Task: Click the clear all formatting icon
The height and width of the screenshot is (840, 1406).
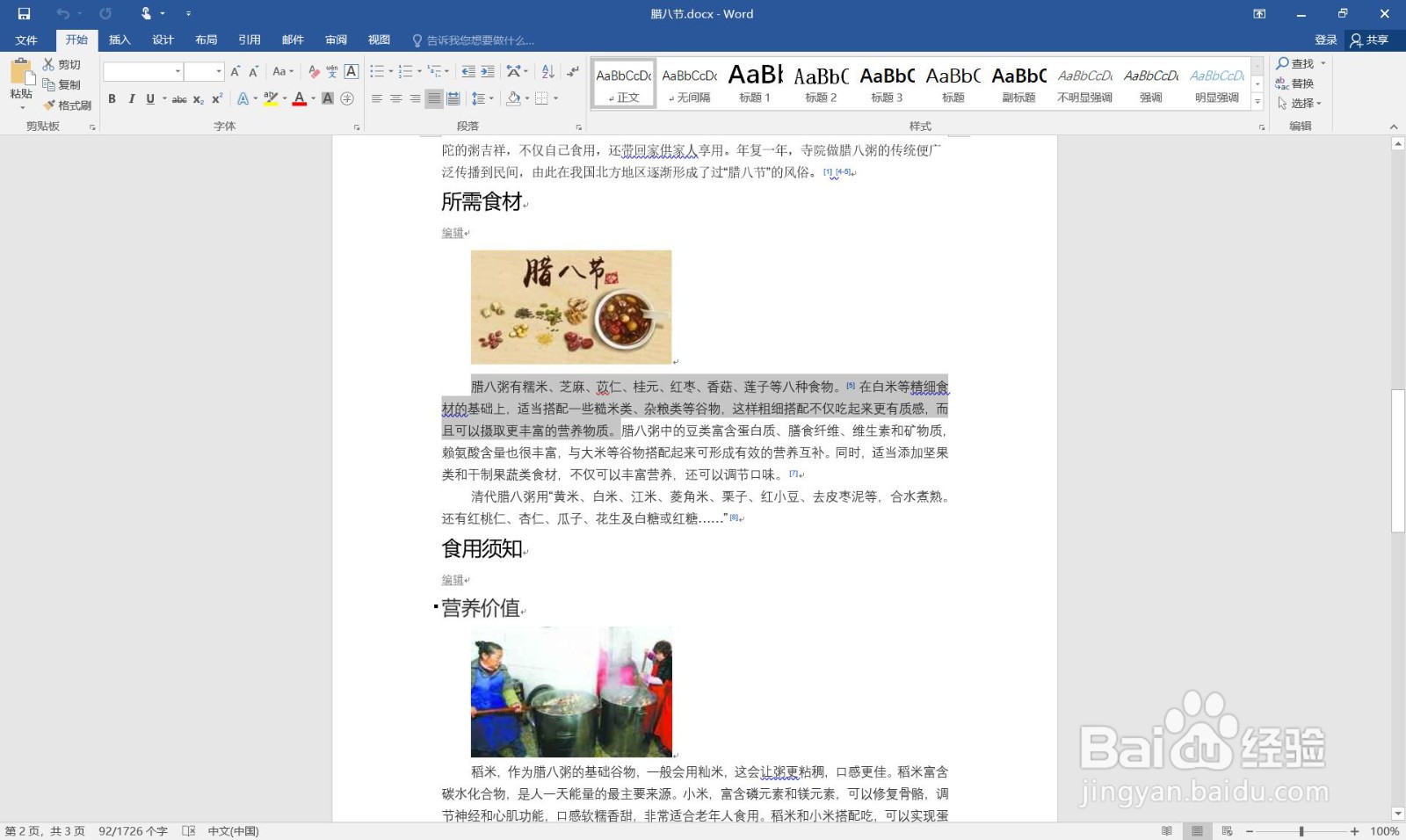Action: click(x=314, y=71)
